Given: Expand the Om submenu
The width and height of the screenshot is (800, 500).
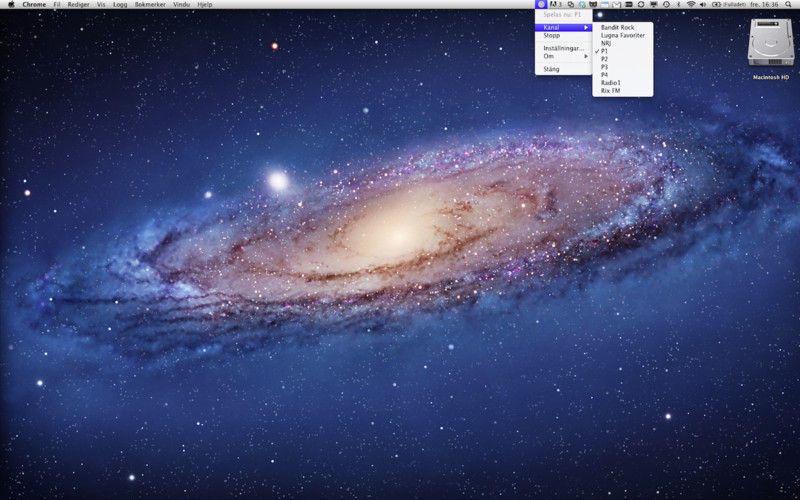Looking at the screenshot, I should (x=563, y=56).
